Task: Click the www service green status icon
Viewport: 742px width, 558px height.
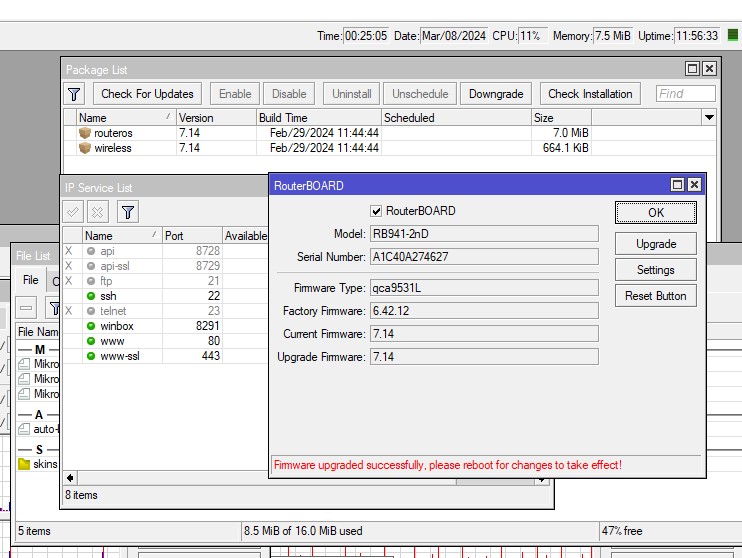Action: coord(91,341)
